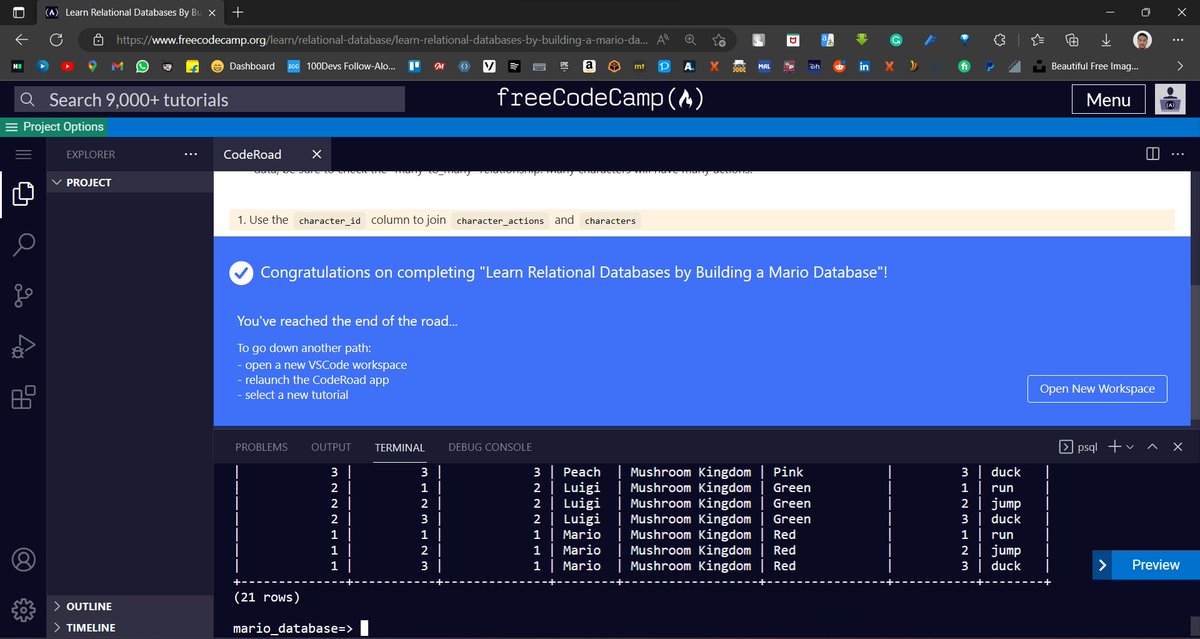Switch to the PROBLEMS tab

pyautogui.click(x=261, y=447)
